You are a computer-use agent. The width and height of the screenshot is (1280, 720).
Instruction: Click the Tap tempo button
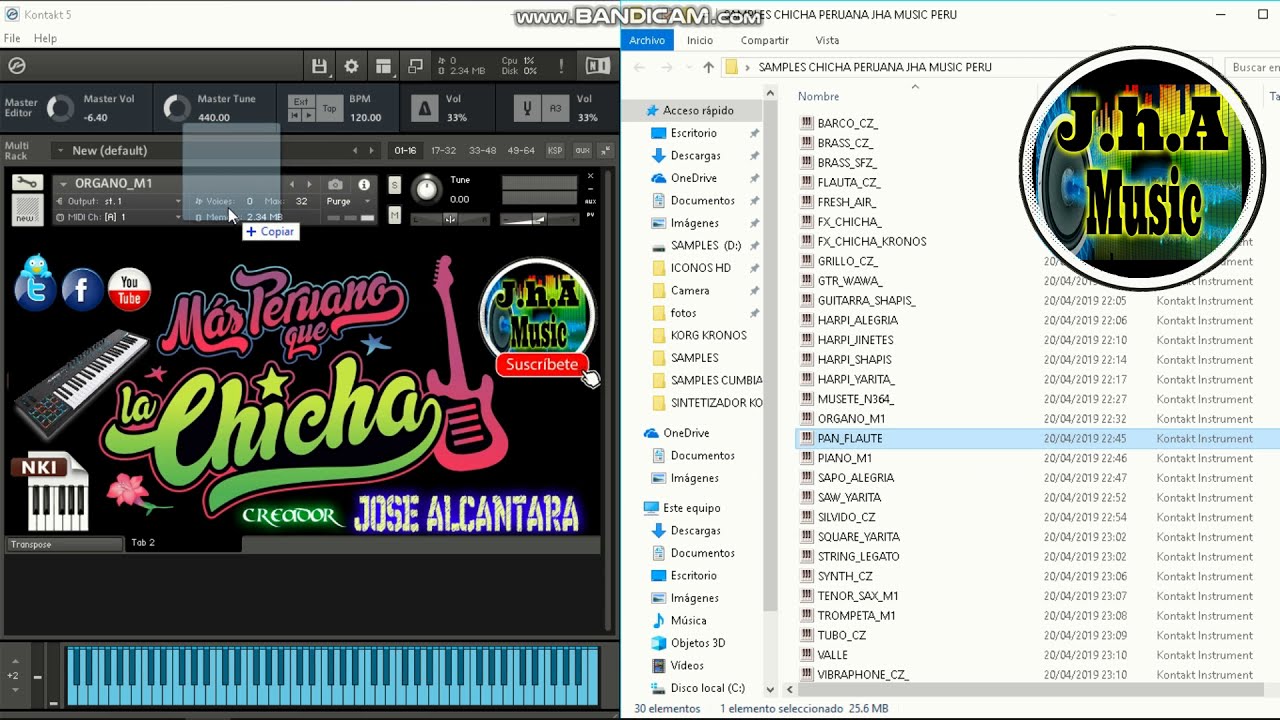coord(329,108)
